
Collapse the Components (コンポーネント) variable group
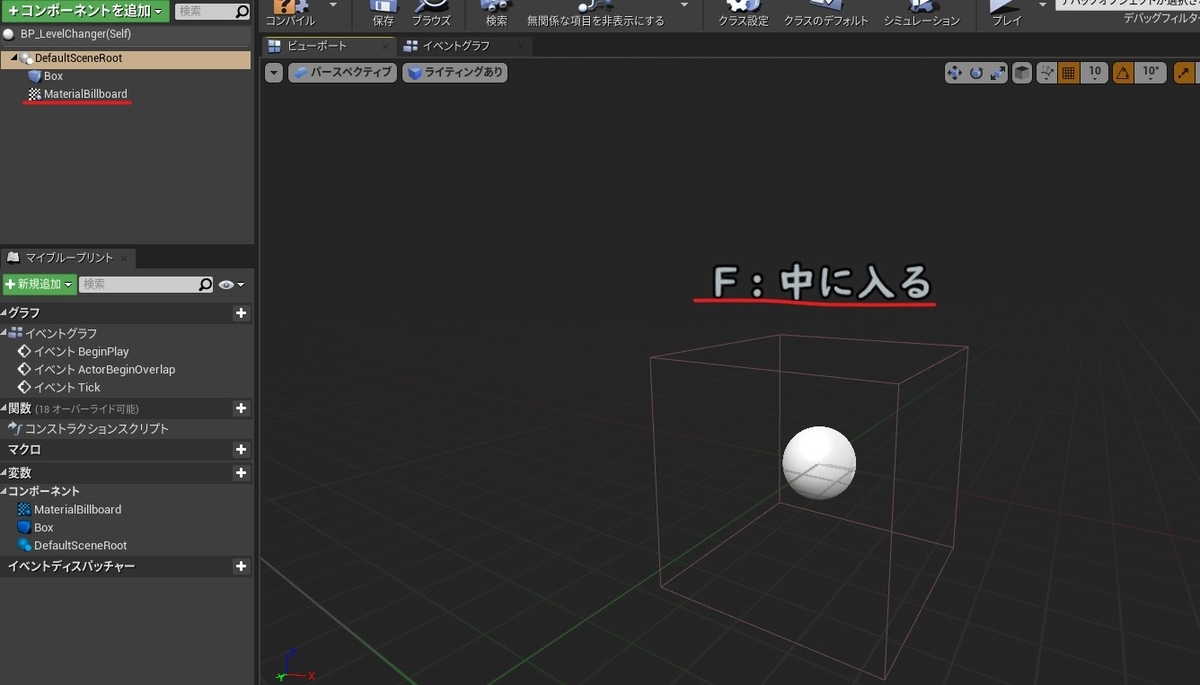coord(4,491)
